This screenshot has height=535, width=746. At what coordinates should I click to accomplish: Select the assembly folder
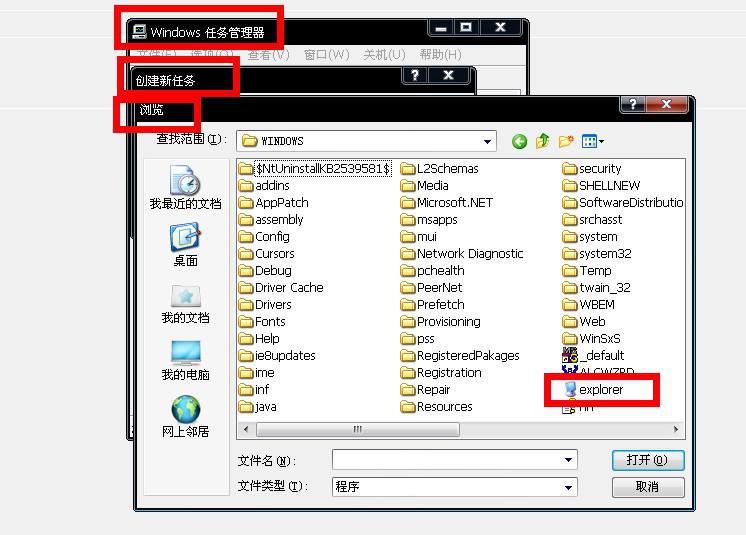(x=271, y=220)
